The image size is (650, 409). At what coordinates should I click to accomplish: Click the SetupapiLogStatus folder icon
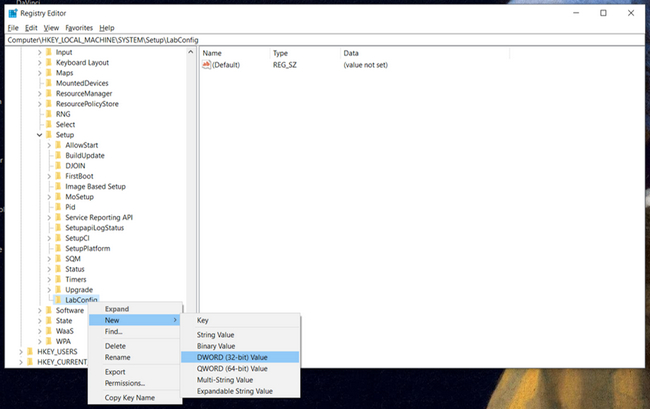pyautogui.click(x=58, y=227)
